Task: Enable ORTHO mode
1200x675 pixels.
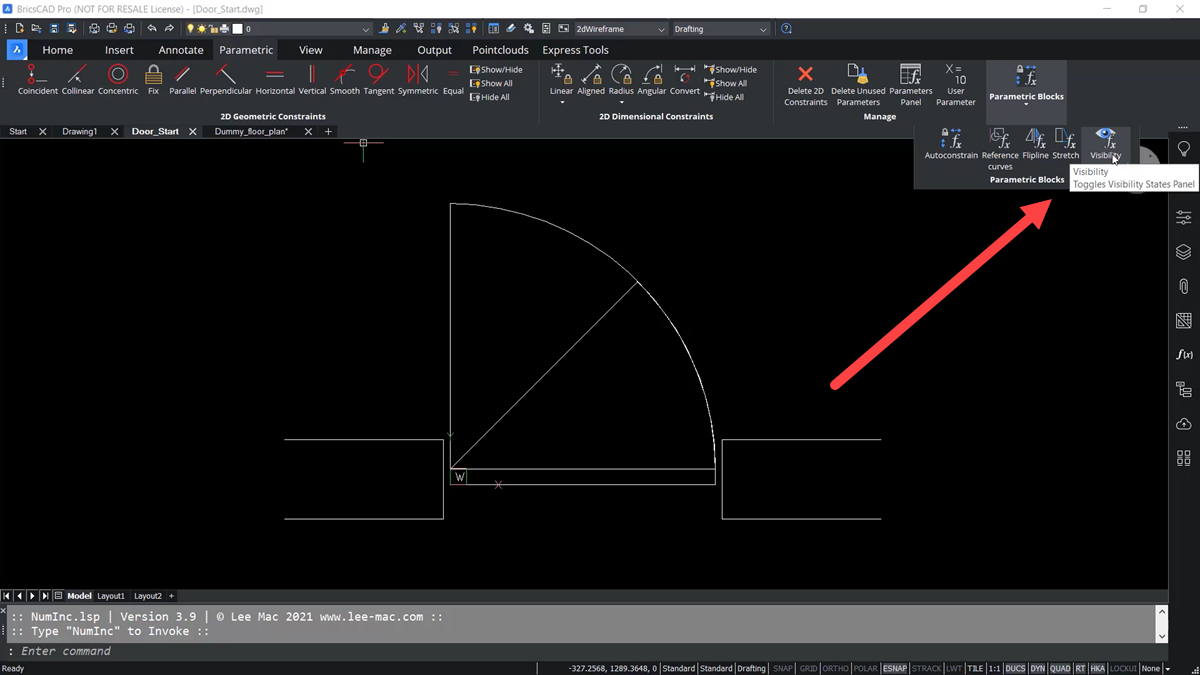Action: point(835,668)
